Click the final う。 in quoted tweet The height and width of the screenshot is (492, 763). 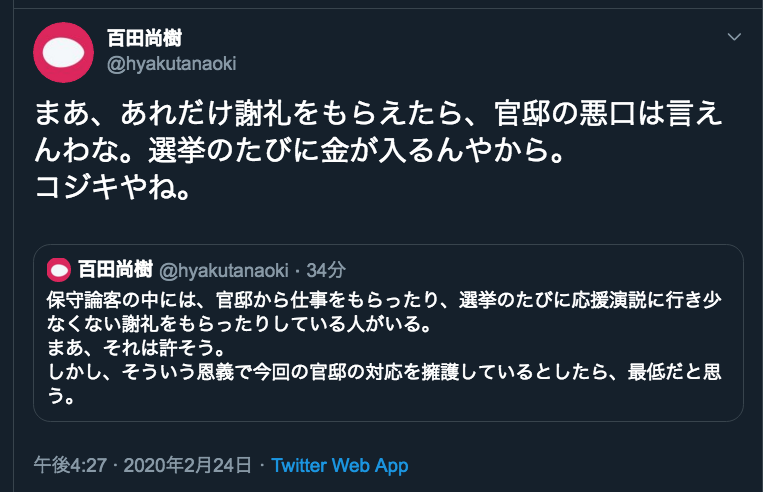[x=62, y=398]
